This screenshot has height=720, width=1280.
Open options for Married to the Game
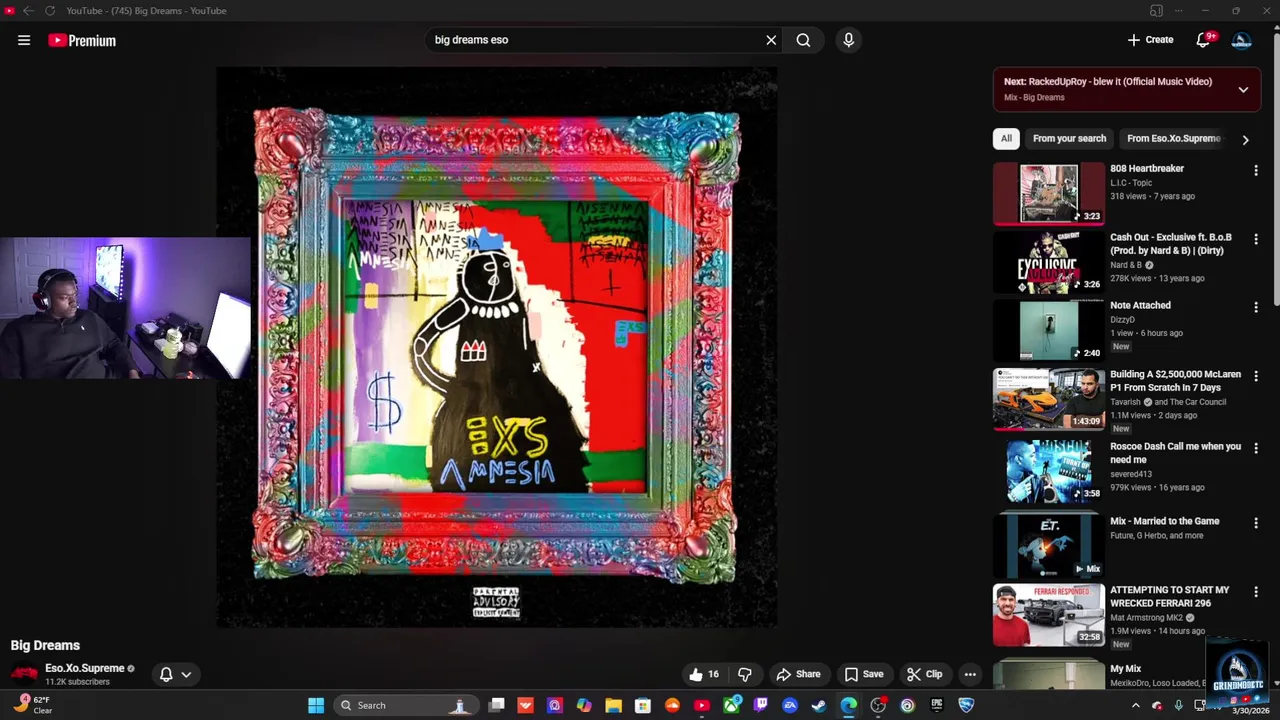click(x=1256, y=524)
